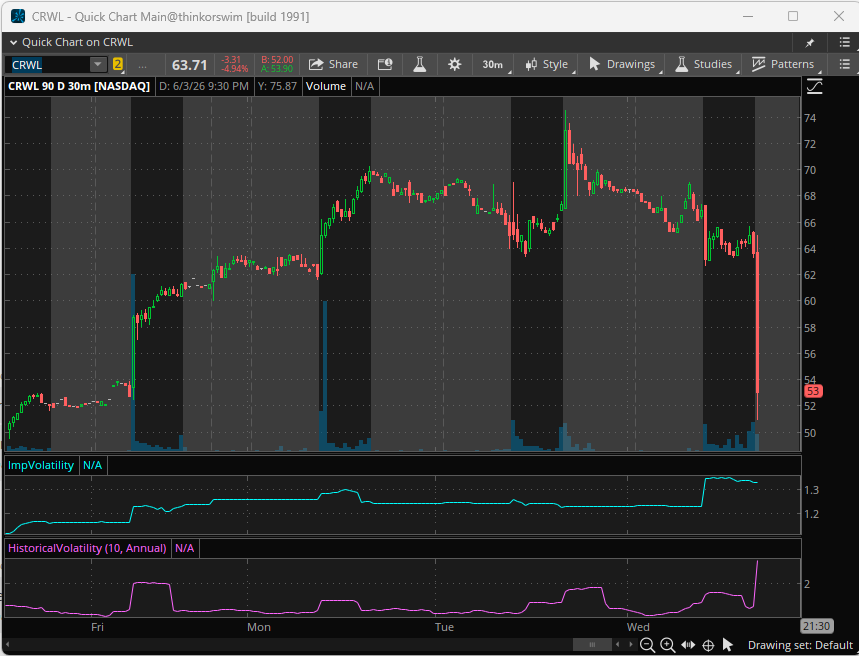Click the Share button
859x656 pixels.
333,65
